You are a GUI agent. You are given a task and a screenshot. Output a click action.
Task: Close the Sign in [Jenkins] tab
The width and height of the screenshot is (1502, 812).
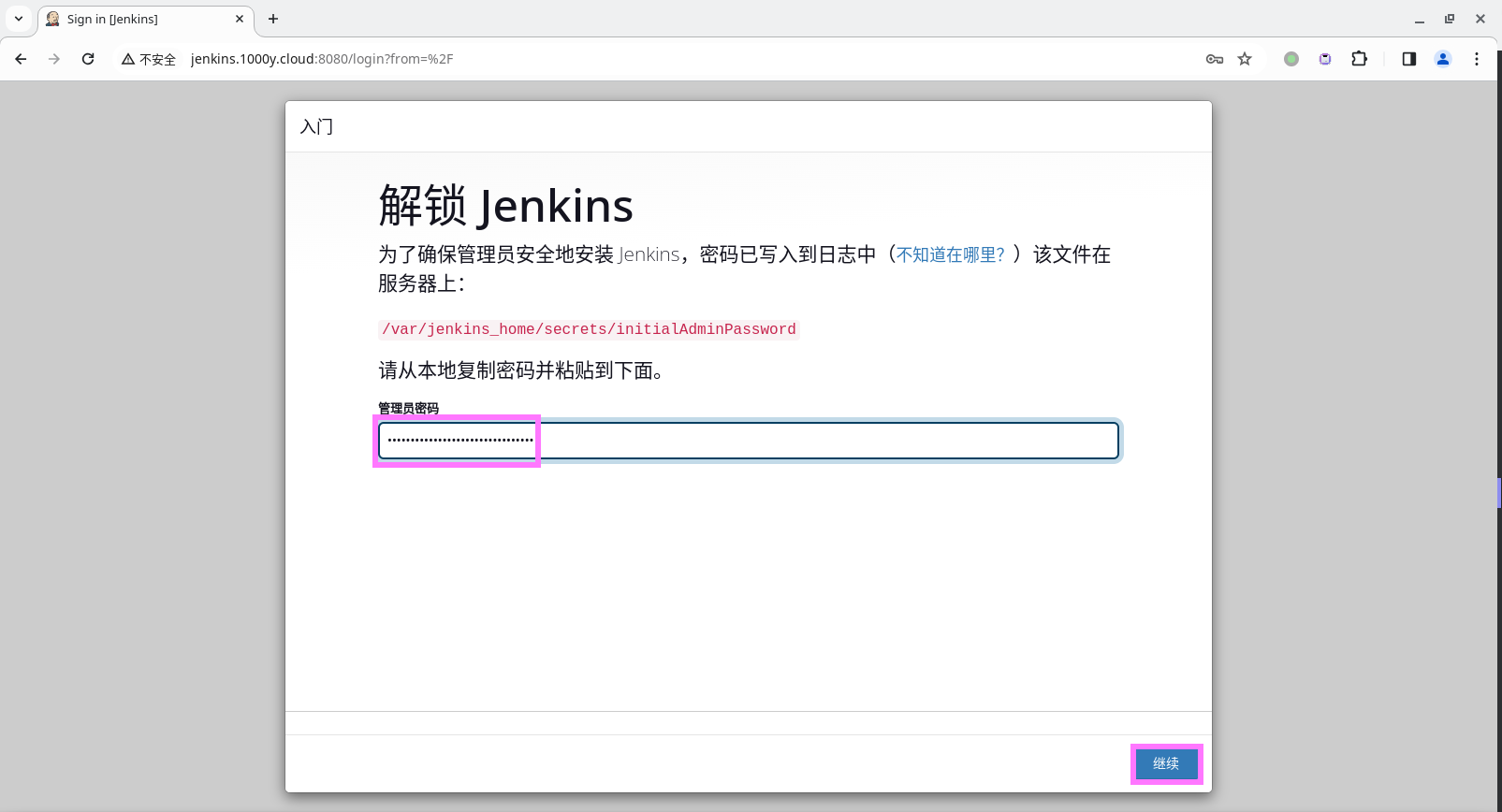point(240,19)
